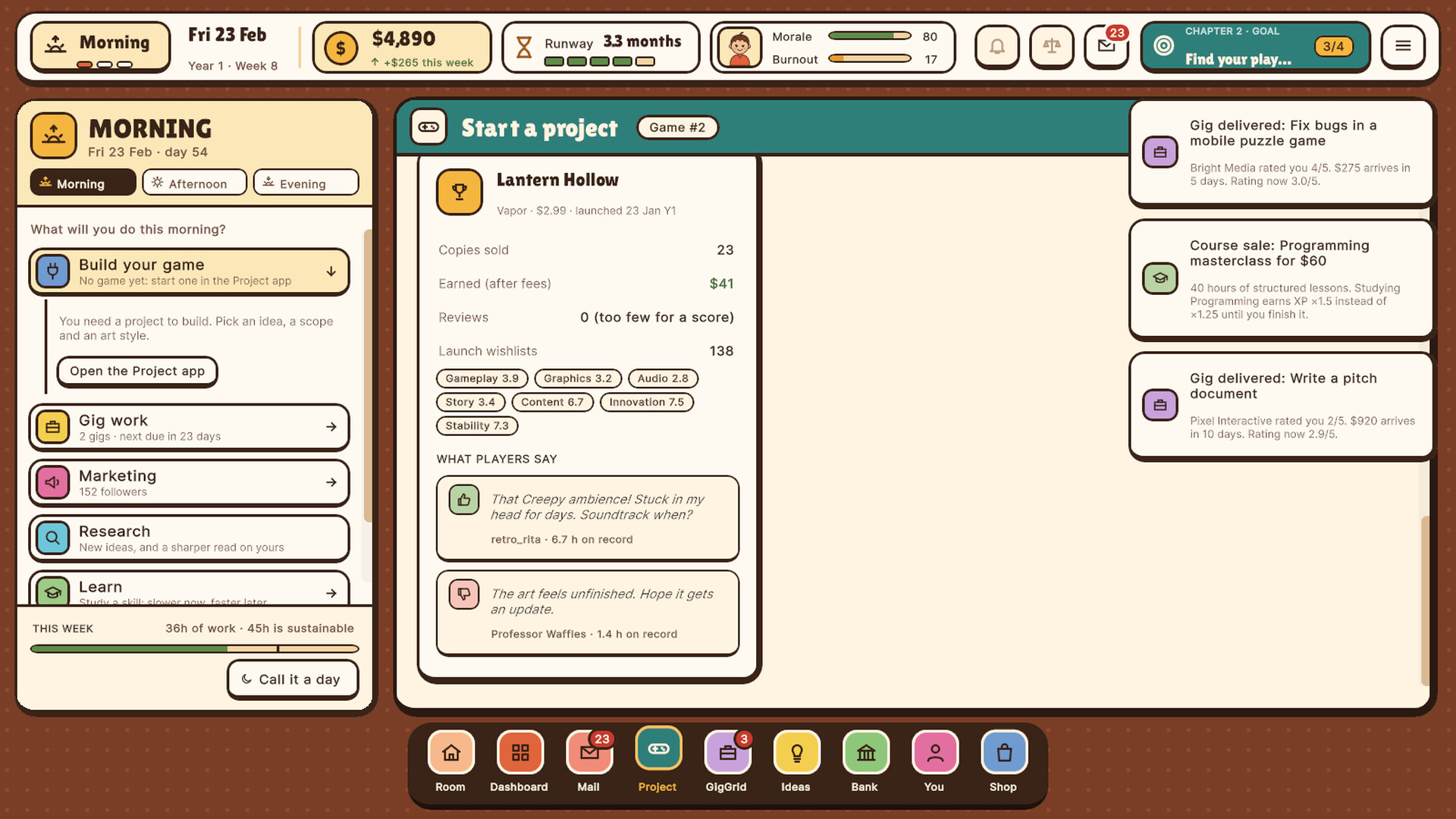The width and height of the screenshot is (1456, 819).
Task: Click the 3/4 goal progress badge
Action: (1333, 46)
